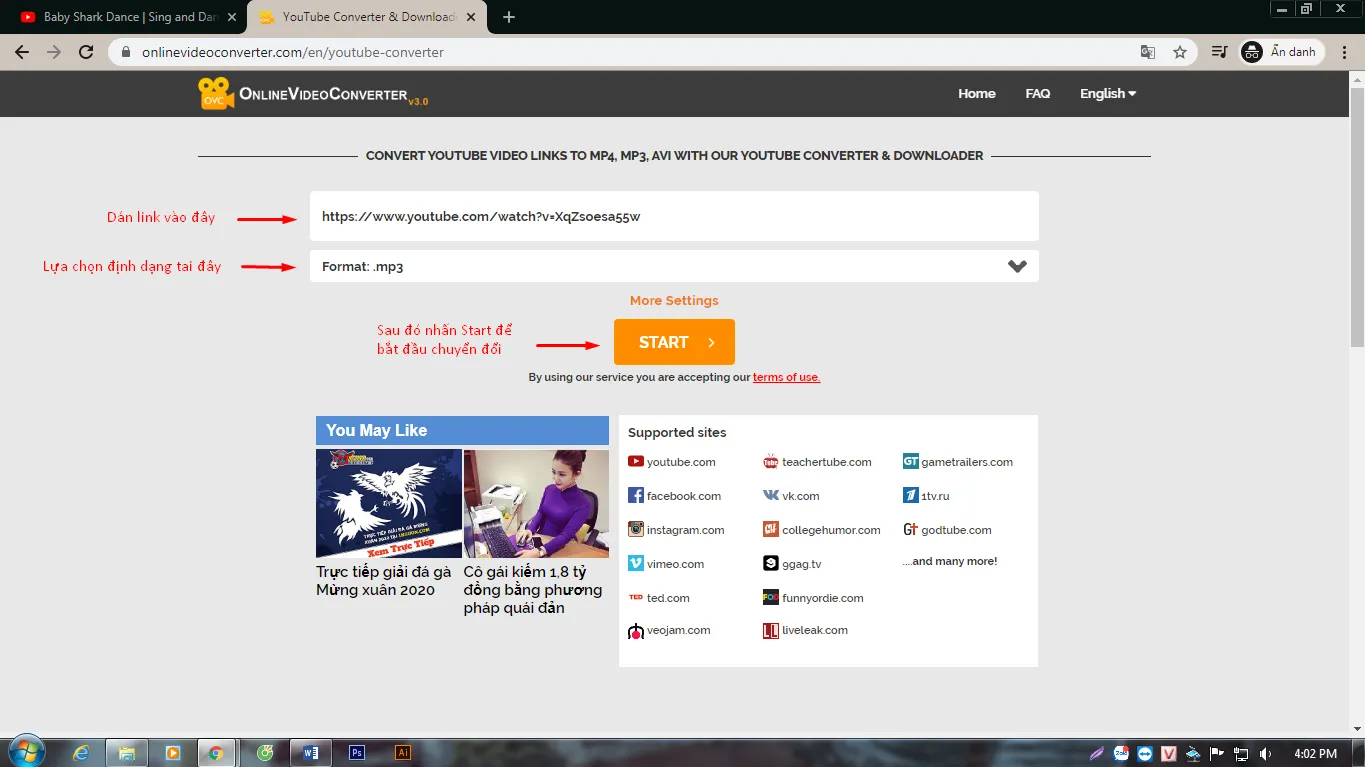Click the network tray icon

1241,754
